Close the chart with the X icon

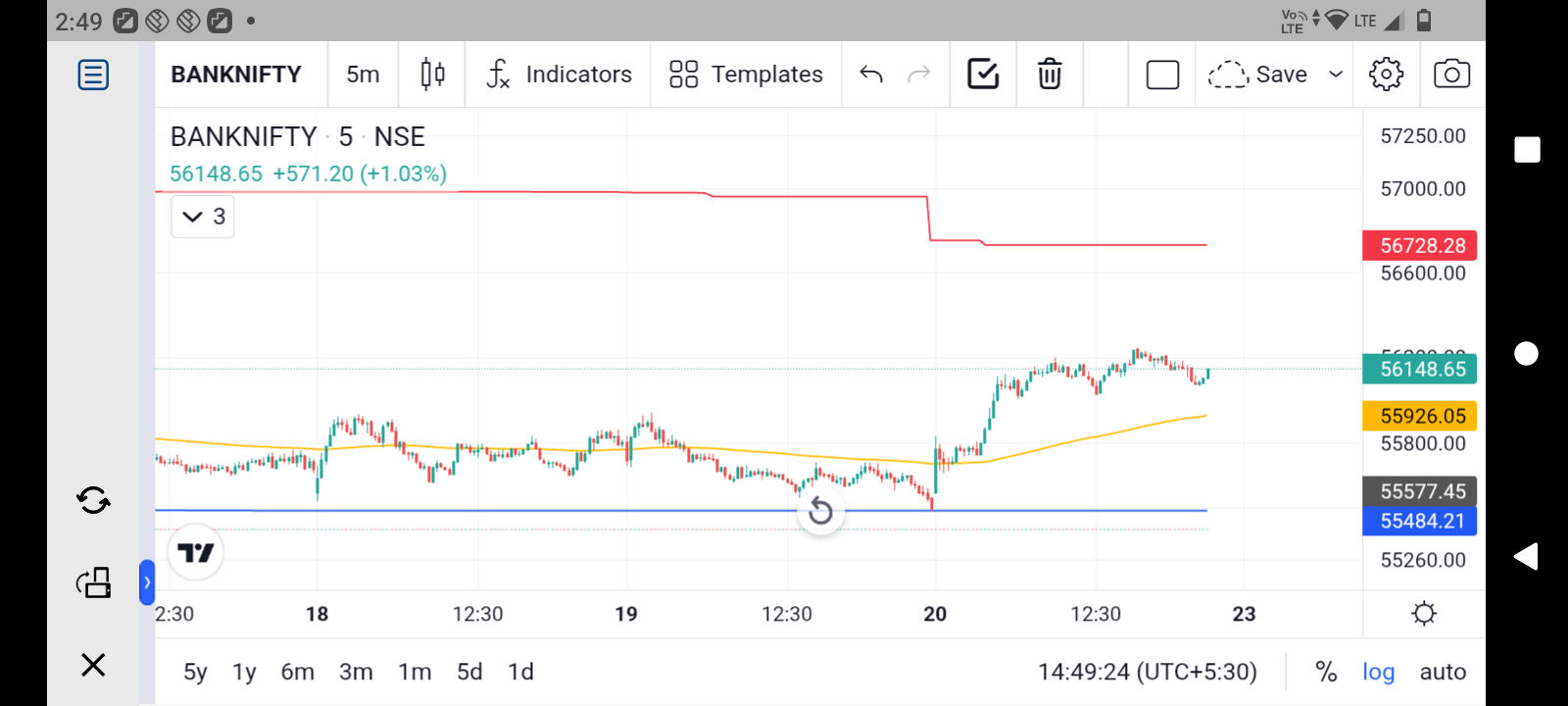click(93, 666)
